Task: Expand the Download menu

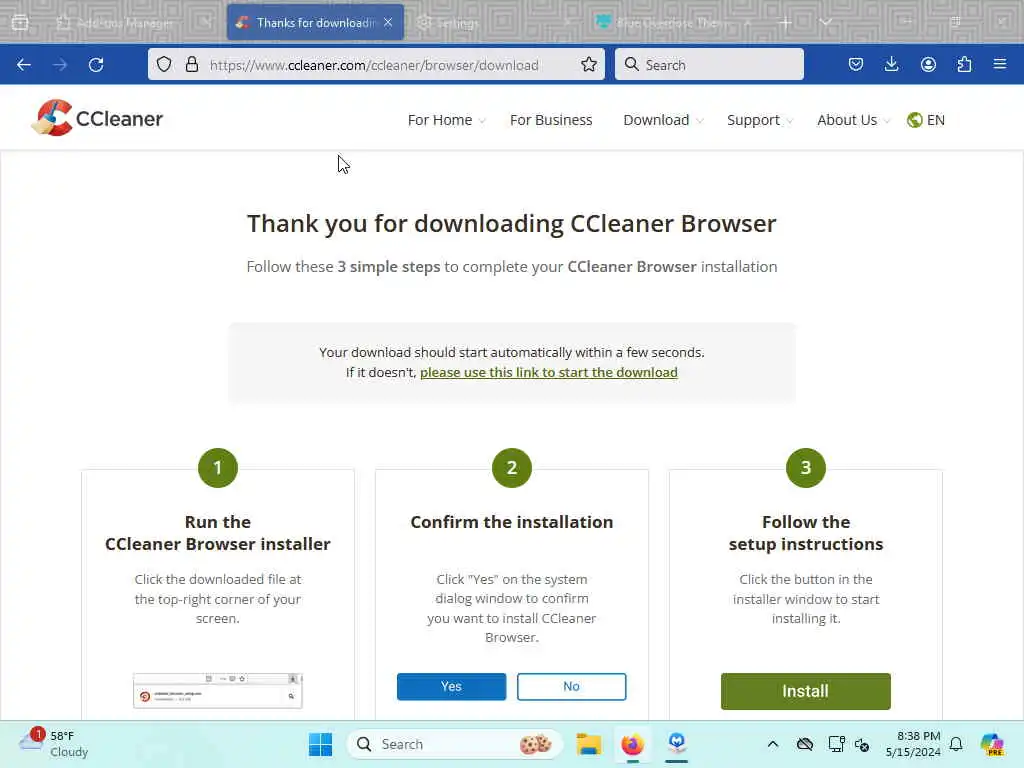Action: 664,120
